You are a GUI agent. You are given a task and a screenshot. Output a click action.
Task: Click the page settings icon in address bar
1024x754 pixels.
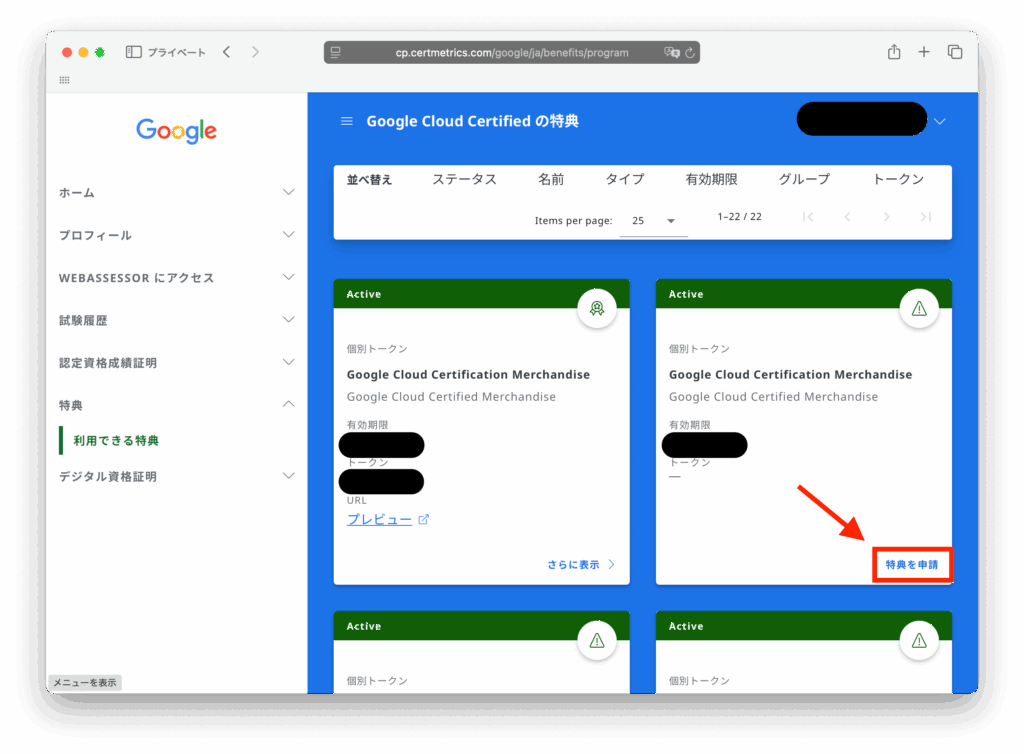[x=336, y=52]
